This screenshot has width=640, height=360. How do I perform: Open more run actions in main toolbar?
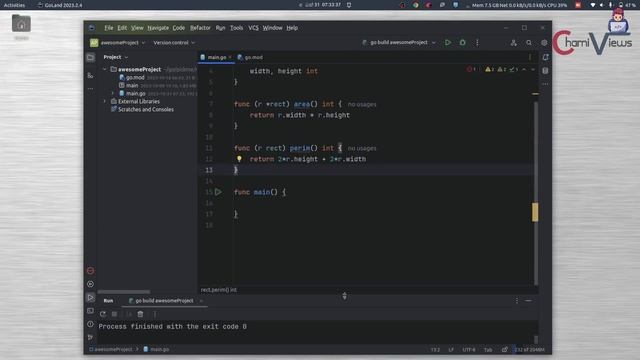[477, 42]
